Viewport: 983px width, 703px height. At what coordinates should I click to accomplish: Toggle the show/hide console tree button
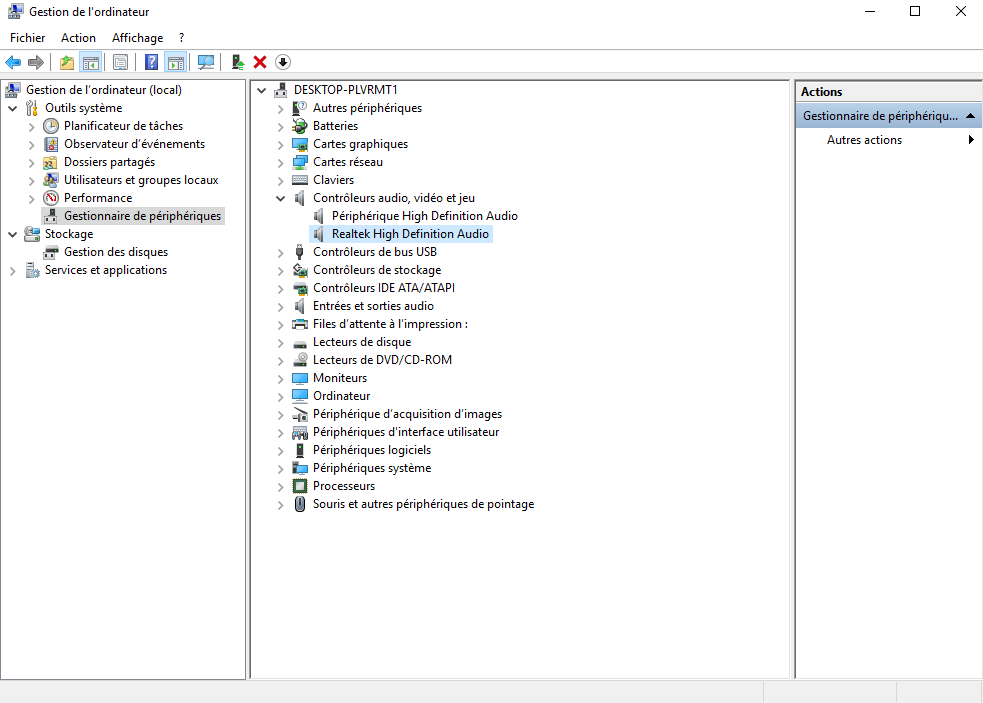(x=91, y=62)
